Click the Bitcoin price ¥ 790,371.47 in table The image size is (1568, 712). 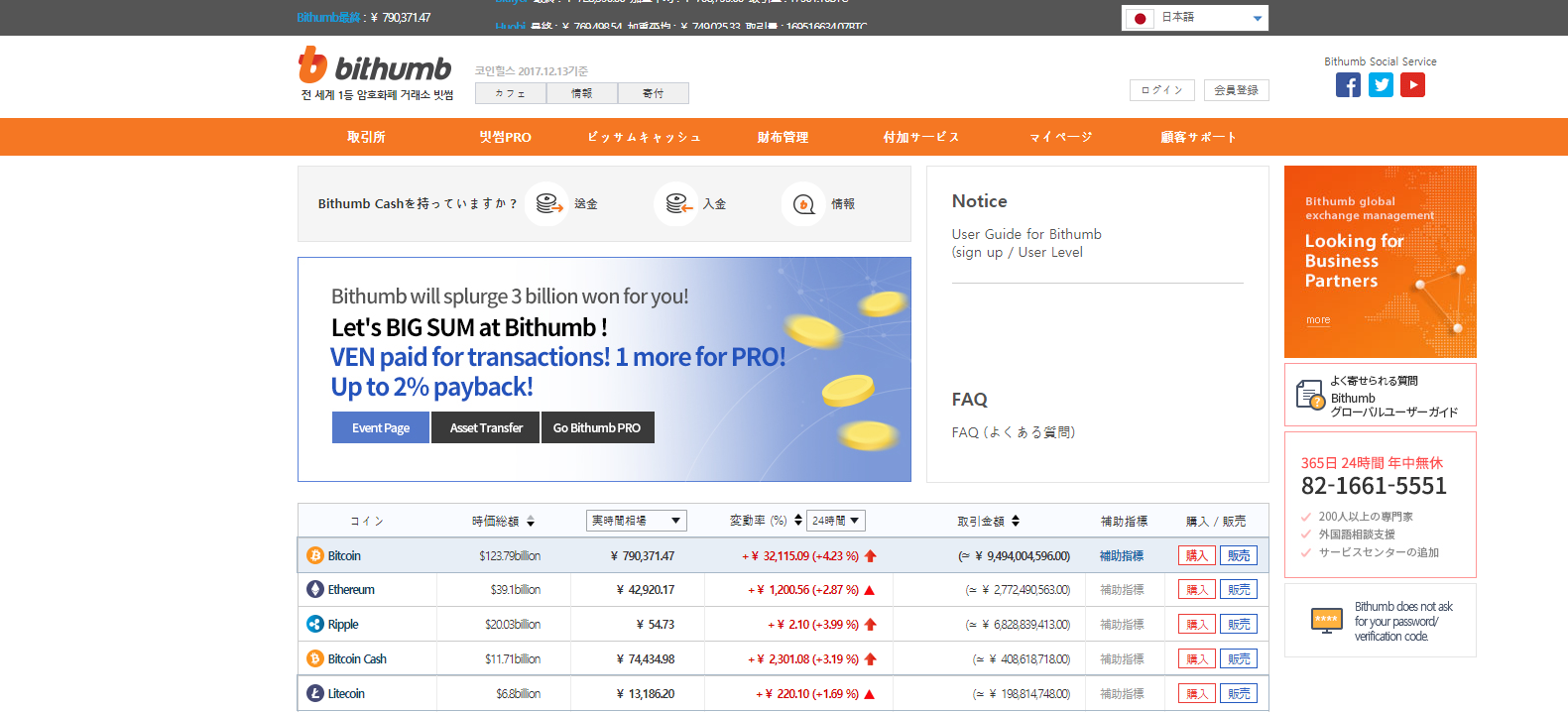coord(643,555)
